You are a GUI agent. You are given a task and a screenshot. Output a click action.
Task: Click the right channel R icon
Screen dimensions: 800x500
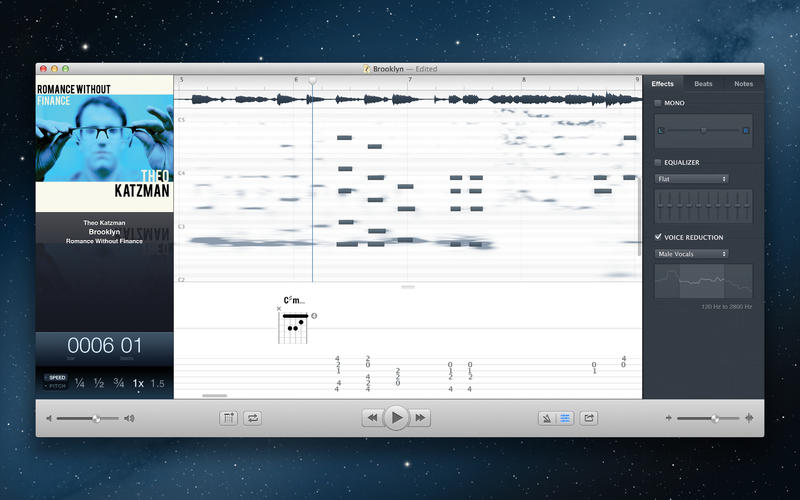click(x=746, y=131)
